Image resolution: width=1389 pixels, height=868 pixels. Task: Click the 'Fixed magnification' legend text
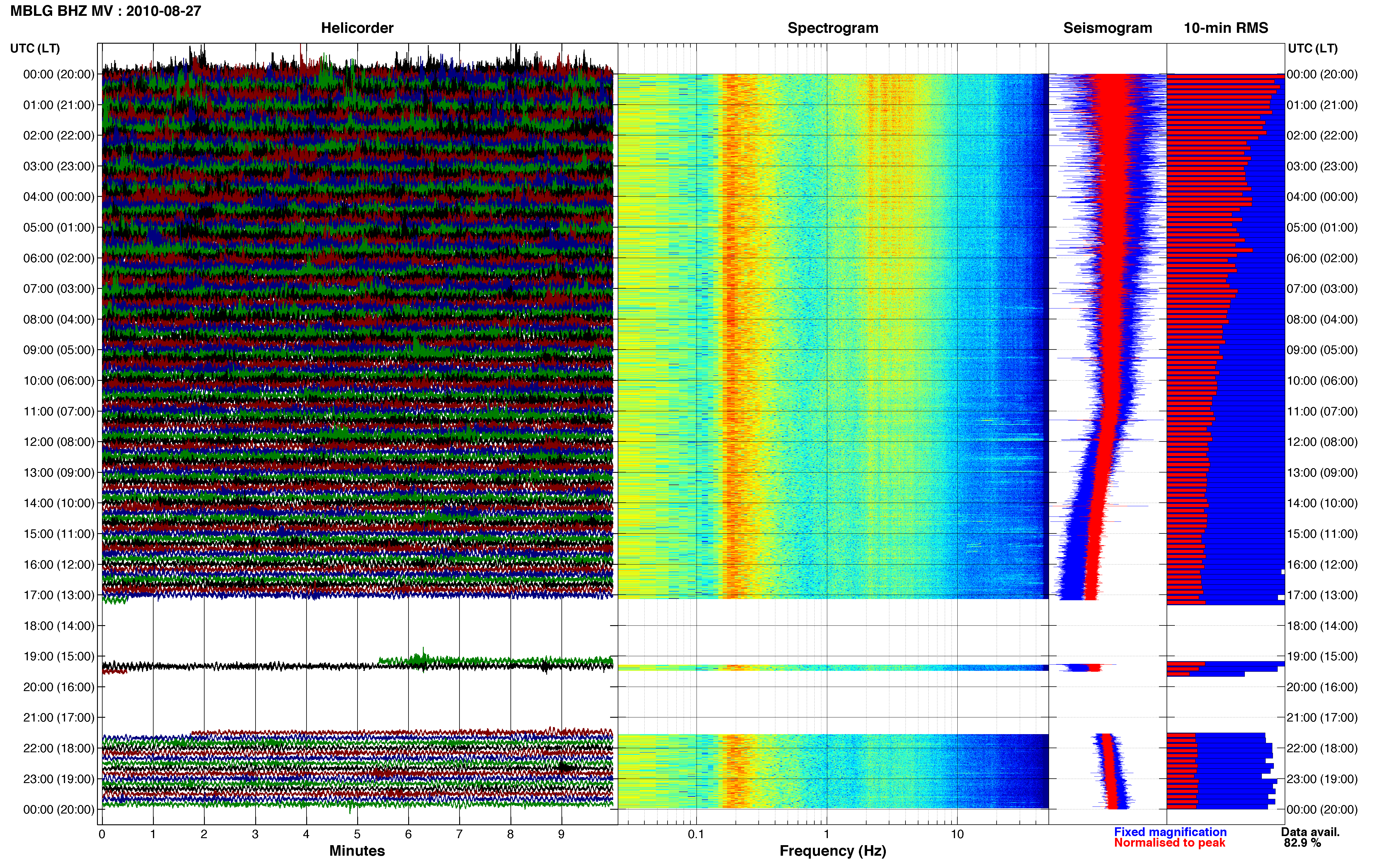coord(1170,832)
